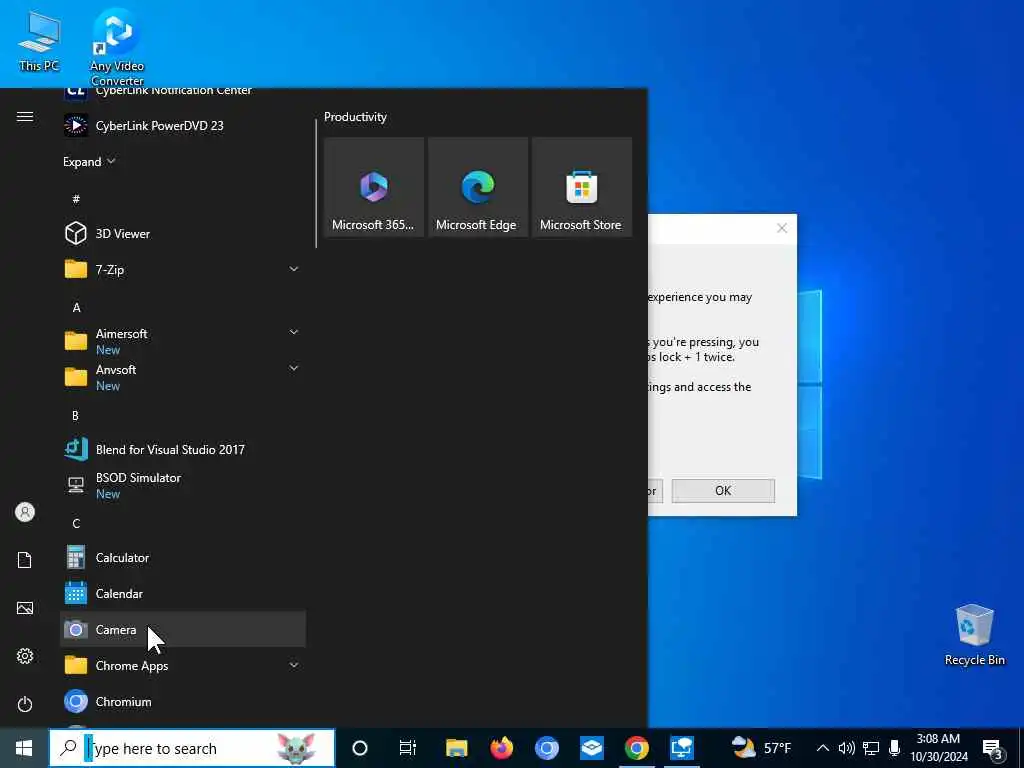Expand the 7-Zip folder chevron
The image size is (1024, 768).
click(294, 269)
